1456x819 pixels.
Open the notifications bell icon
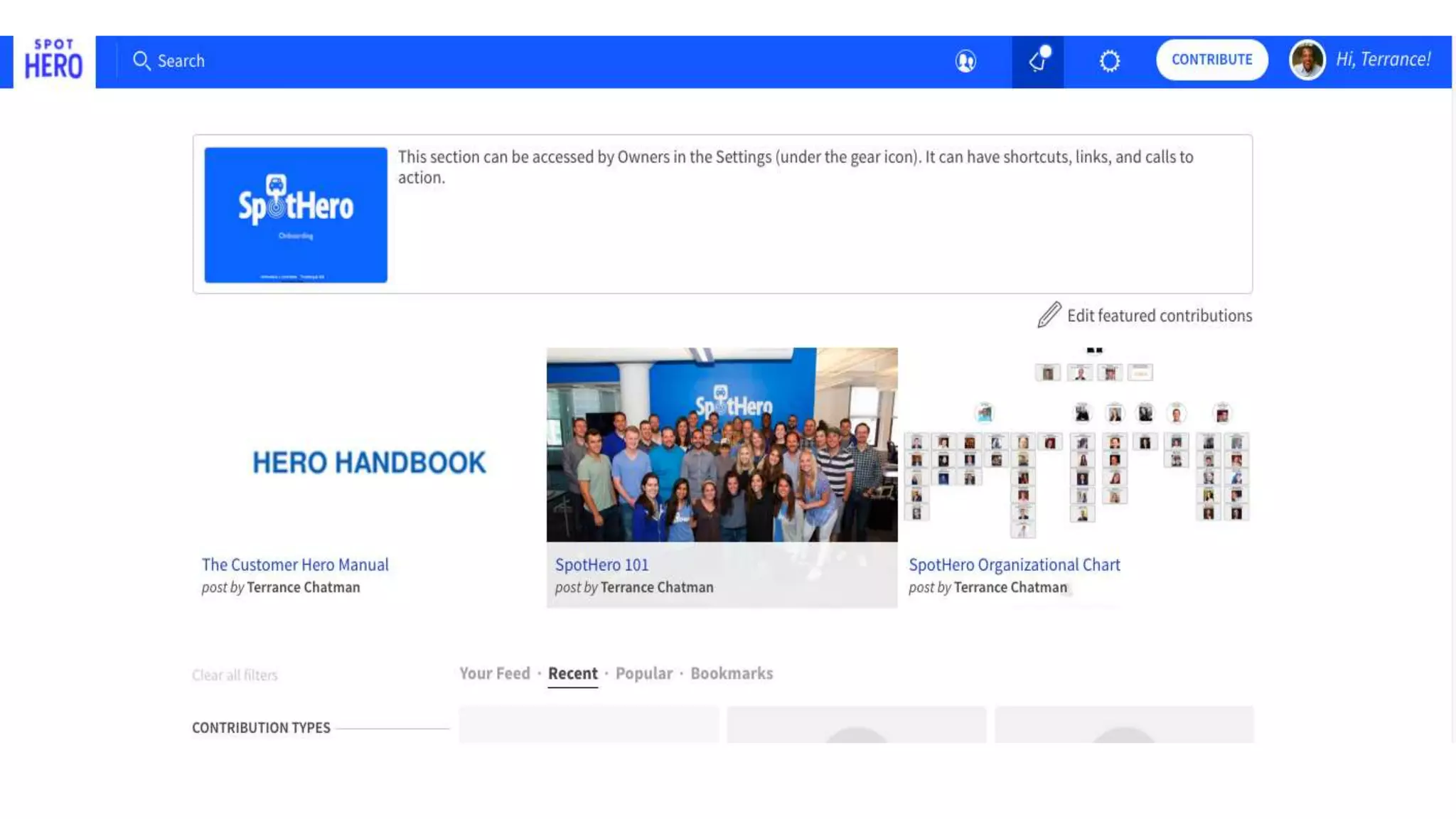[1037, 61]
